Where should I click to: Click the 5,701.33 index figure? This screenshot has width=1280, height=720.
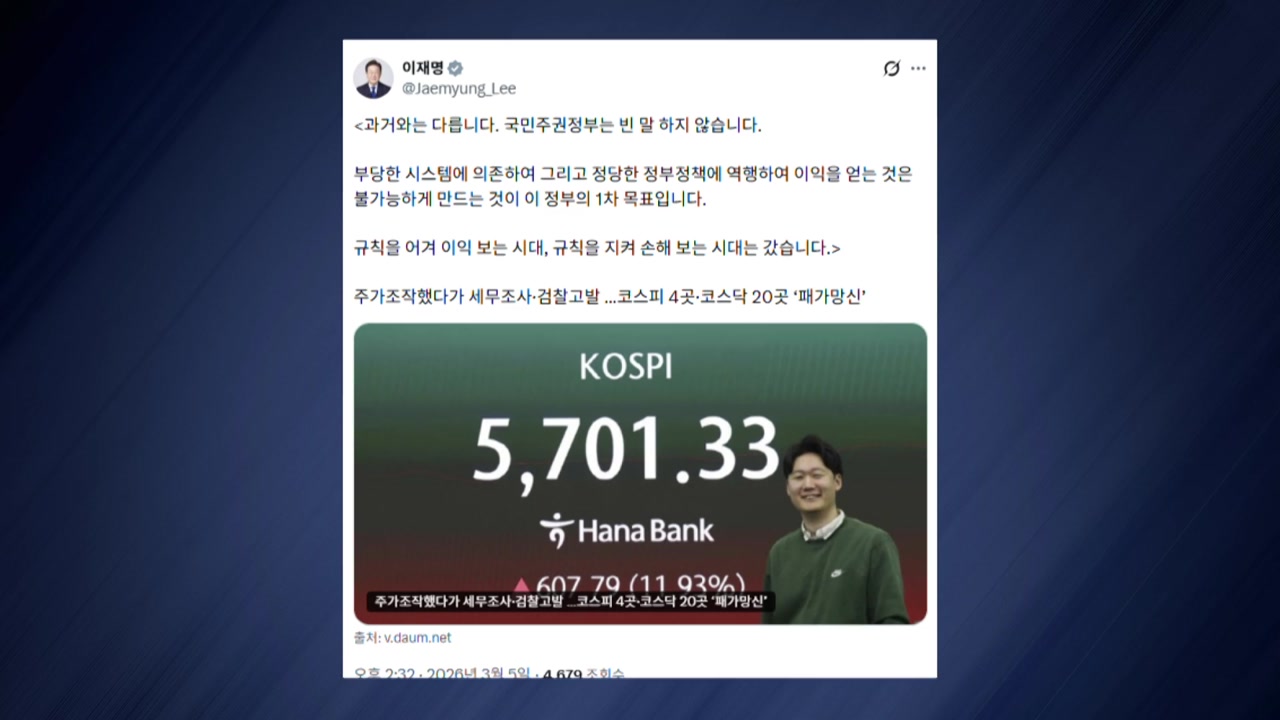(x=626, y=448)
